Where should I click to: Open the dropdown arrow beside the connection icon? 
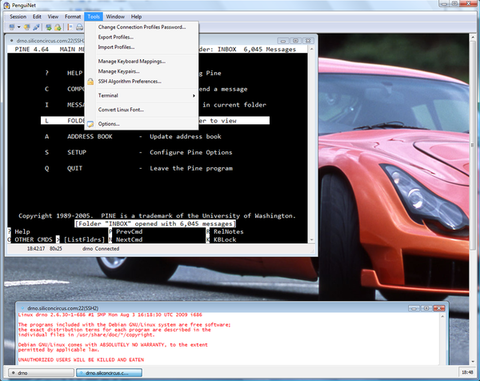[x=19, y=27]
